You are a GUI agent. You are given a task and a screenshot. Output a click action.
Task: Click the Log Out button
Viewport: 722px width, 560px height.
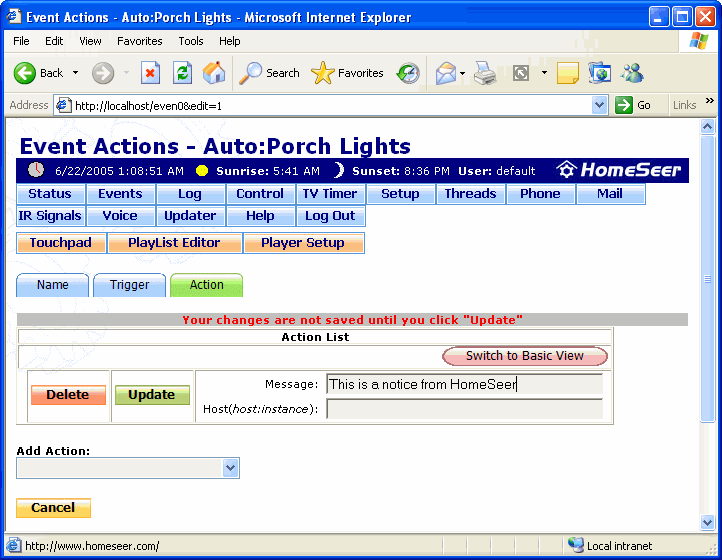tap(331, 216)
